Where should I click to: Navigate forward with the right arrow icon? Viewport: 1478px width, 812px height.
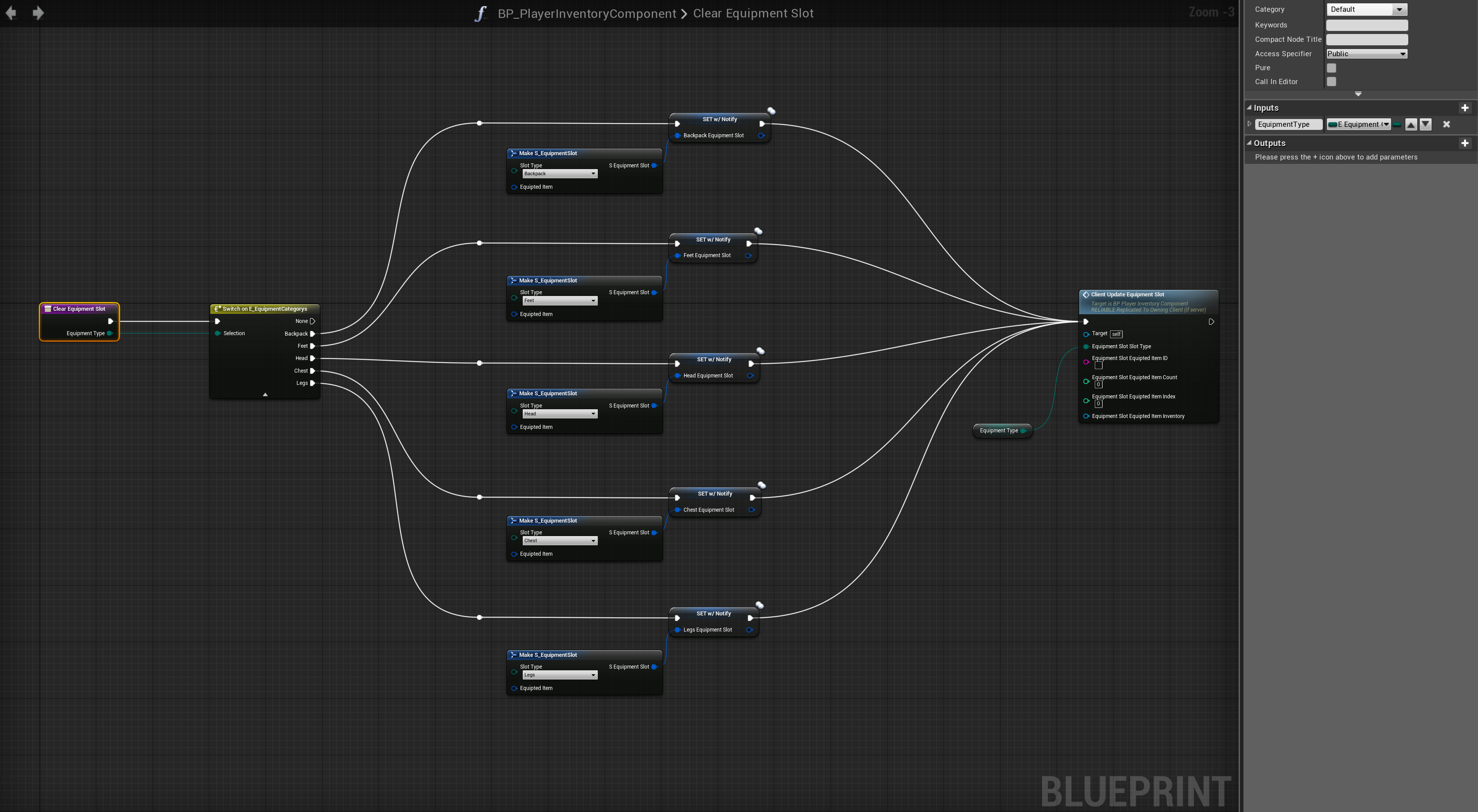coord(38,13)
